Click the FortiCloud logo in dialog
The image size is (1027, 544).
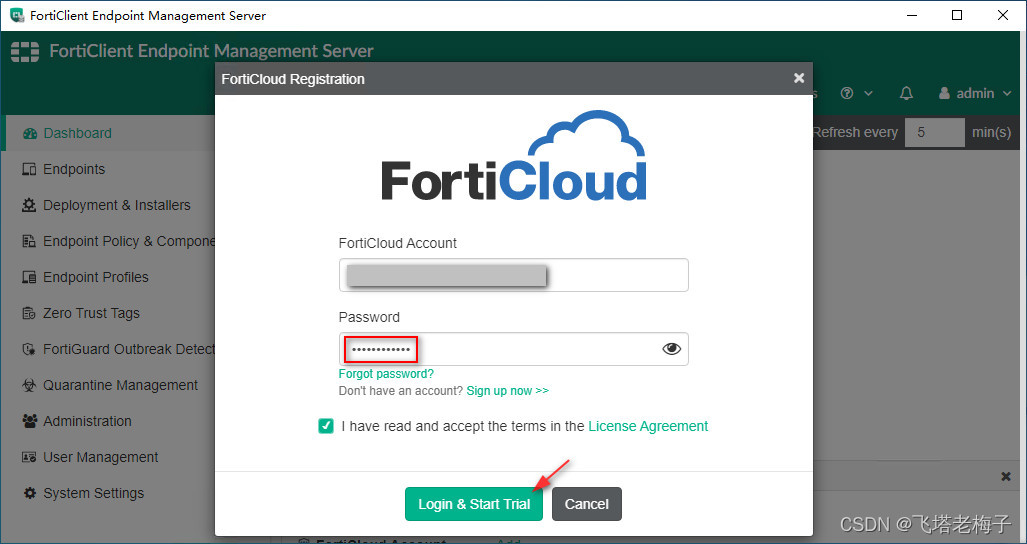click(514, 156)
